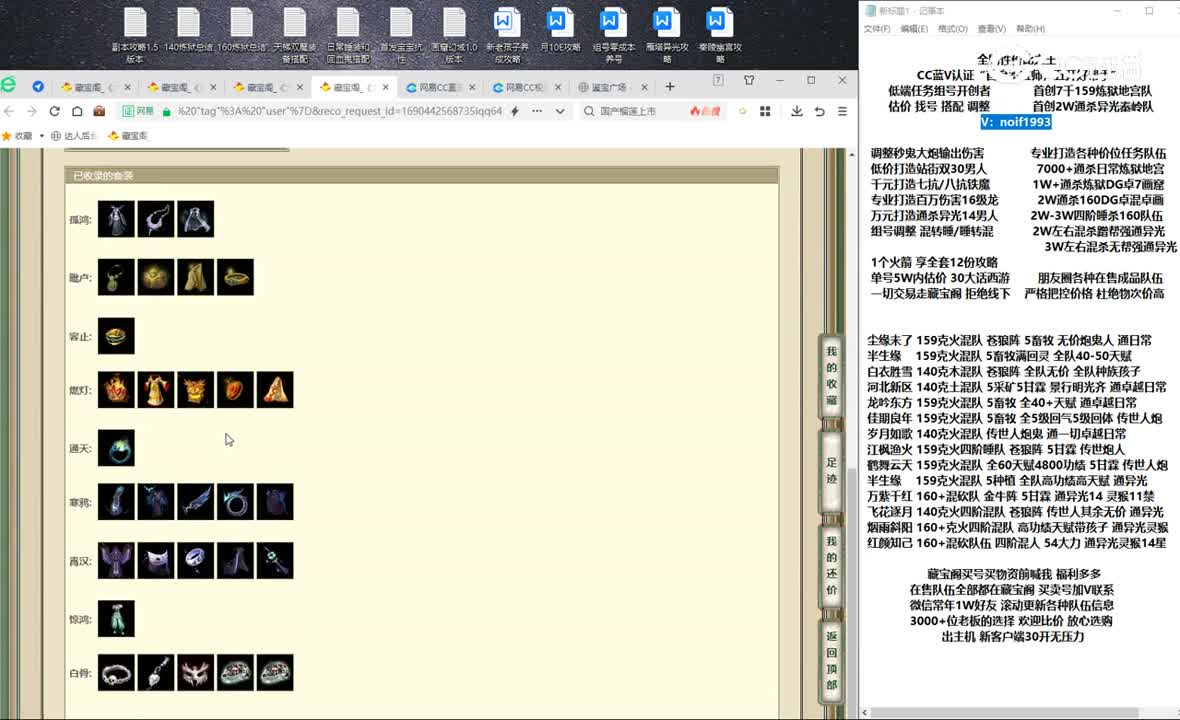Click the 足迹 side button
Image resolution: width=1180 pixels, height=720 pixels.
(831, 470)
